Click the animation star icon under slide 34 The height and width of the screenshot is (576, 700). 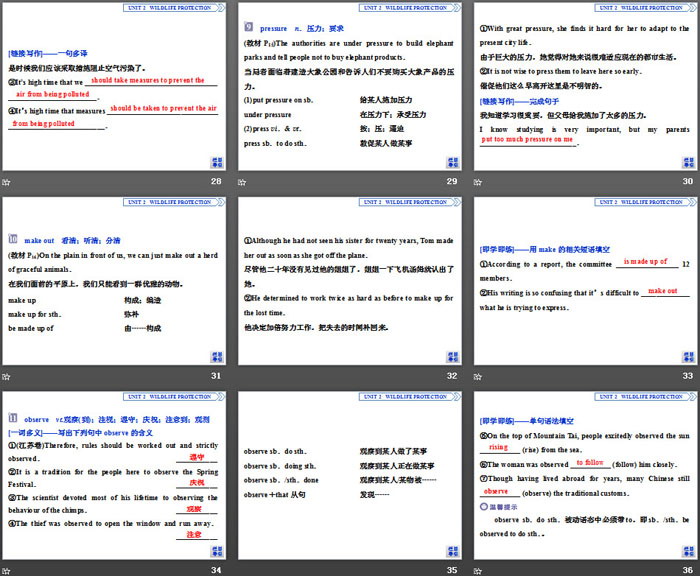(x=6, y=570)
